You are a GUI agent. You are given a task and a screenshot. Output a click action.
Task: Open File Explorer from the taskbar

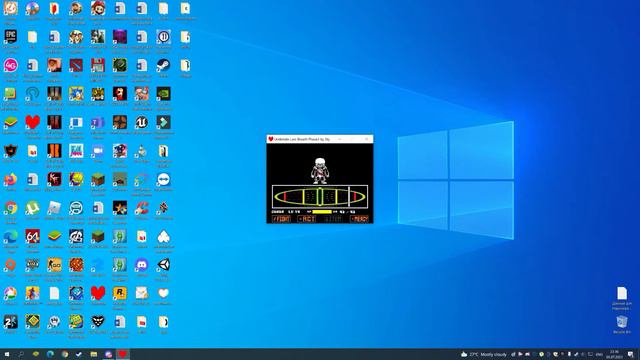(x=93, y=354)
